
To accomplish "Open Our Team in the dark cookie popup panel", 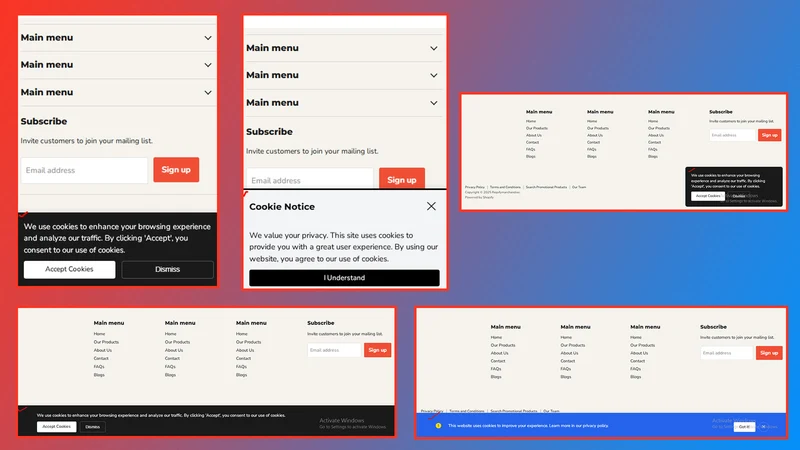I will pos(579,187).
